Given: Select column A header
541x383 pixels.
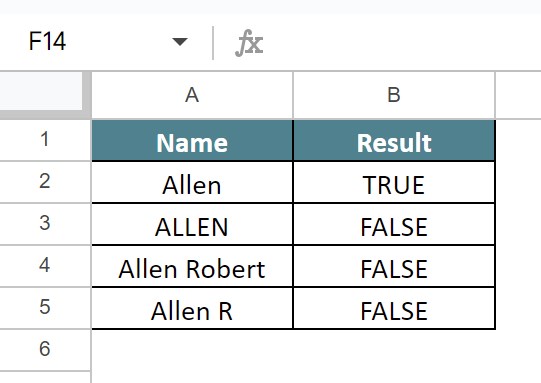Looking at the screenshot, I should [192, 95].
